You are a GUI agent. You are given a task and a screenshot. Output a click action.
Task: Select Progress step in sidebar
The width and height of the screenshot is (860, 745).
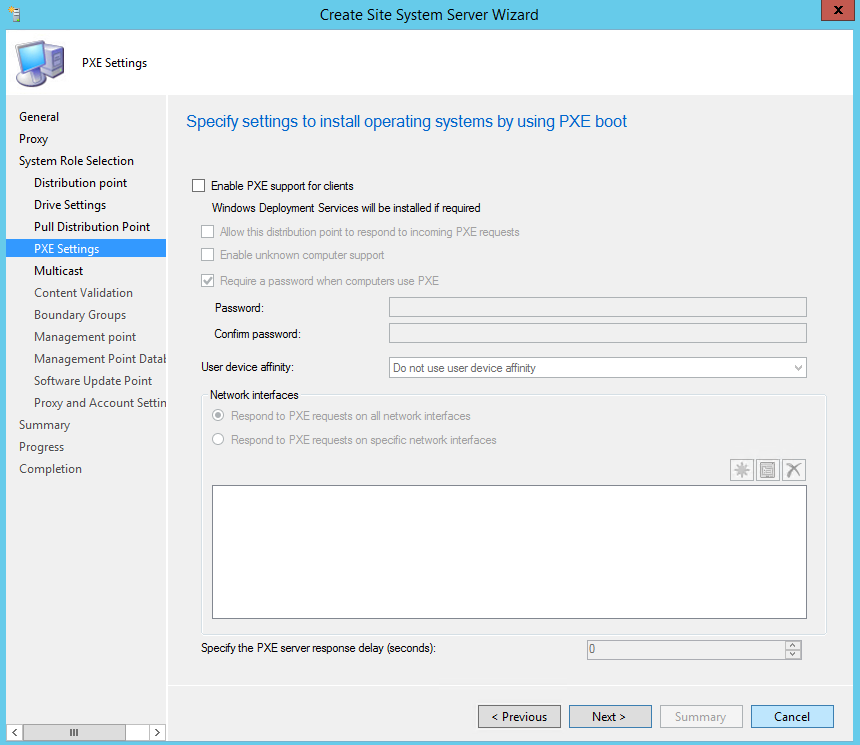click(42, 447)
